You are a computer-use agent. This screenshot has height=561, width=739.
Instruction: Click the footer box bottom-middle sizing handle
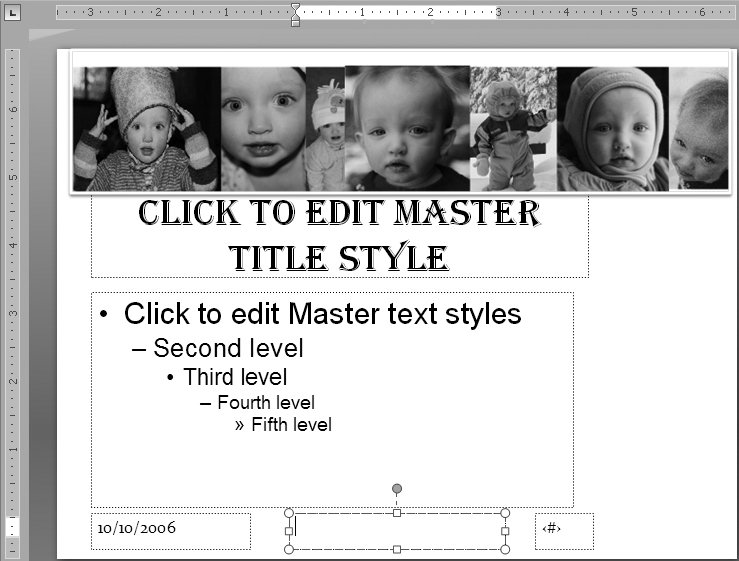(397, 549)
